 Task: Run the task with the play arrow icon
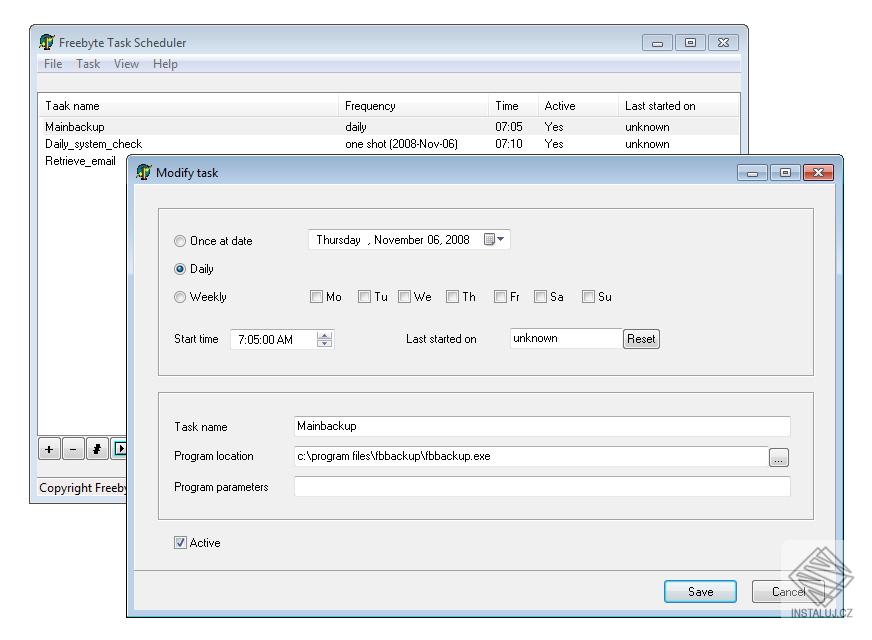[119, 448]
